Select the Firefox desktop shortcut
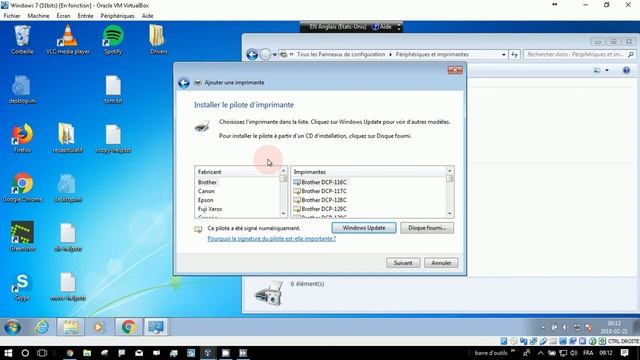Viewport: 640px width, 360px height. pos(22,138)
